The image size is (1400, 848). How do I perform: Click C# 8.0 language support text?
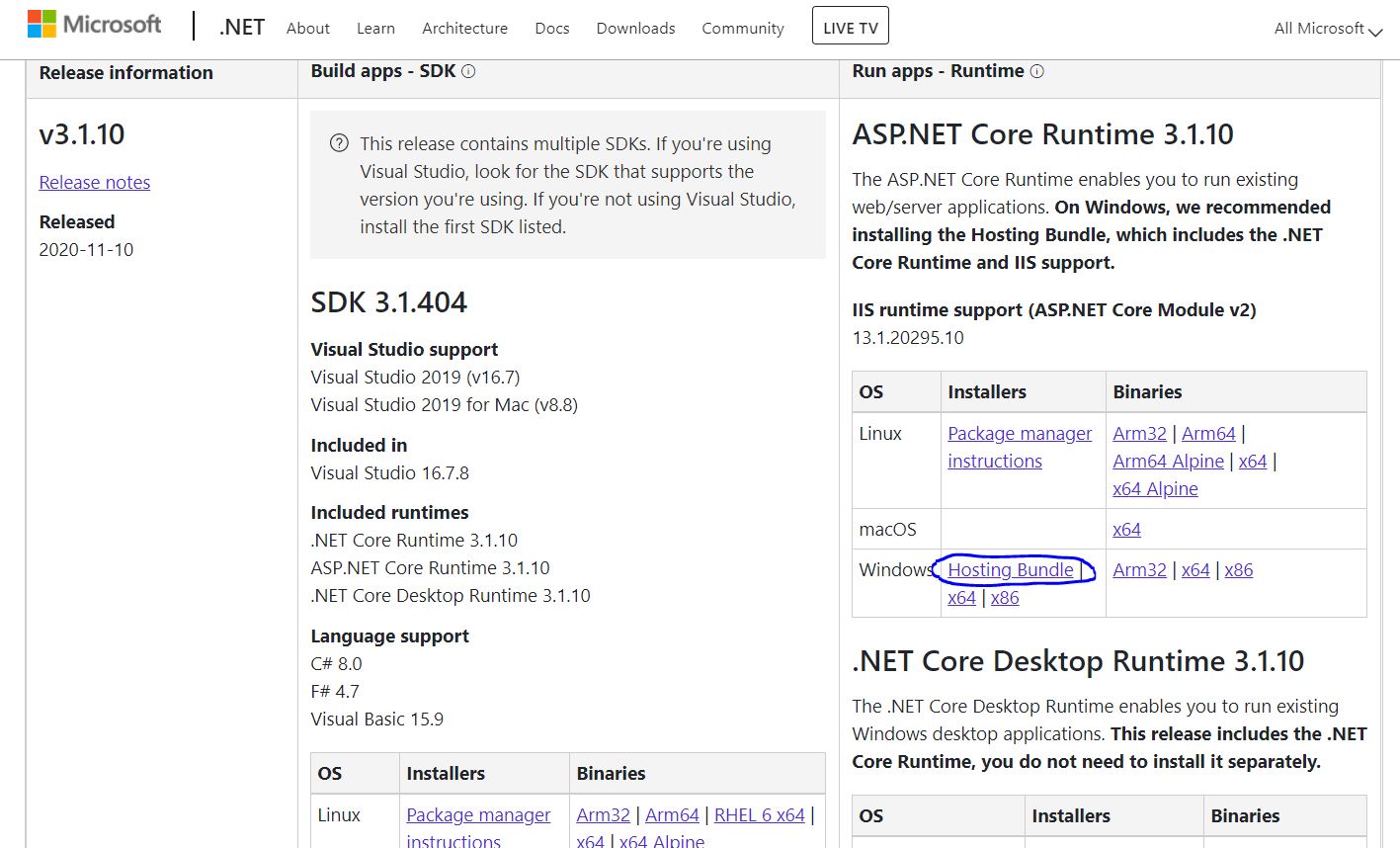[x=336, y=664]
